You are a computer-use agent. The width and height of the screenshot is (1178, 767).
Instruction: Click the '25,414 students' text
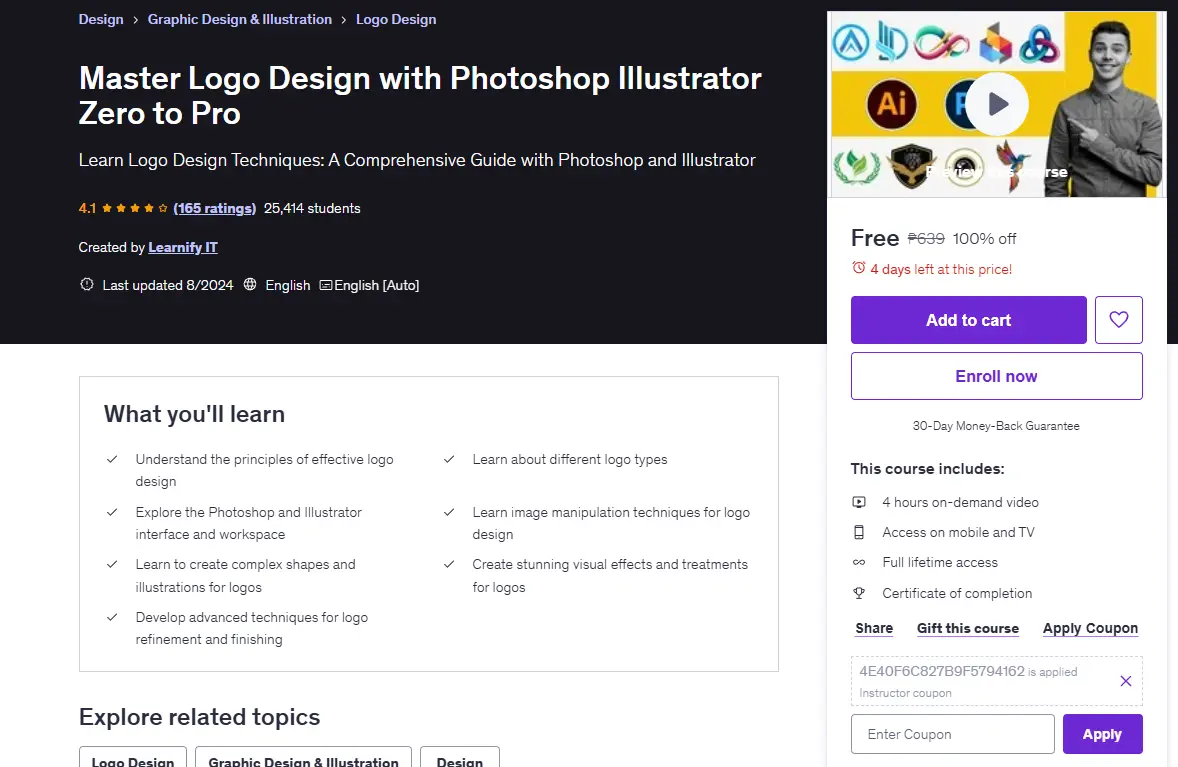(x=312, y=209)
